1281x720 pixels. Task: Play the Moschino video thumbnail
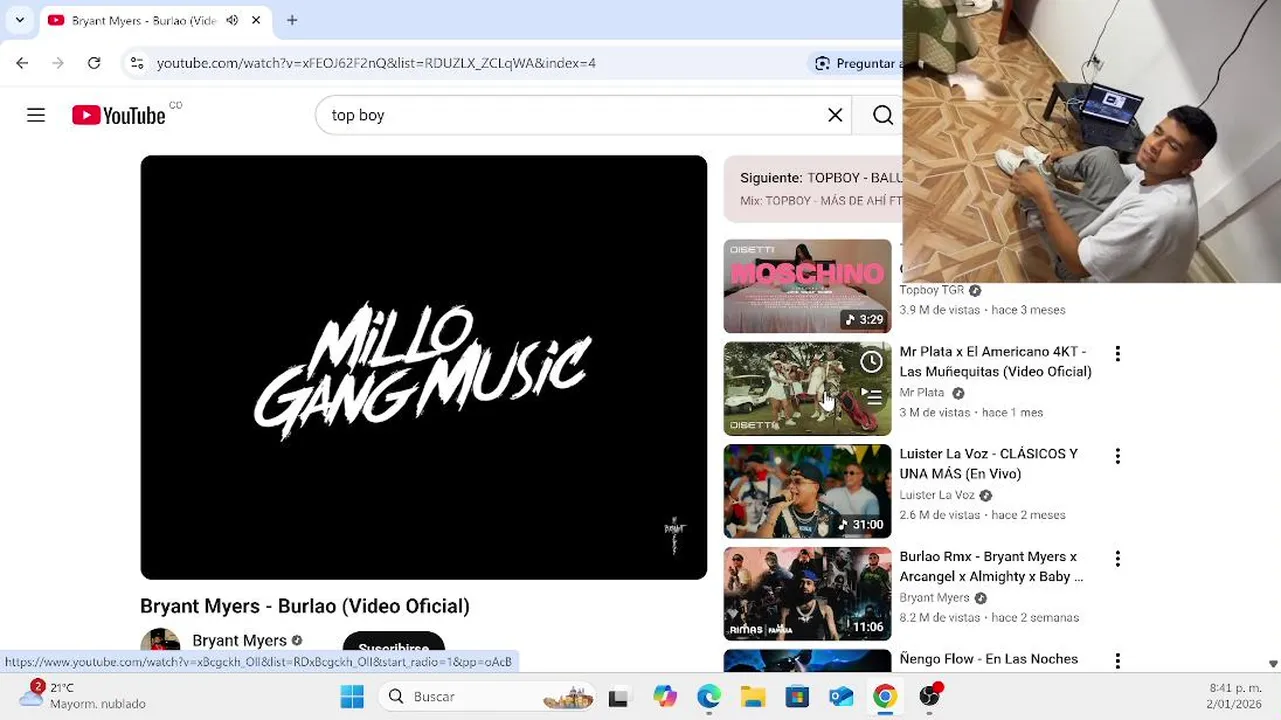807,286
